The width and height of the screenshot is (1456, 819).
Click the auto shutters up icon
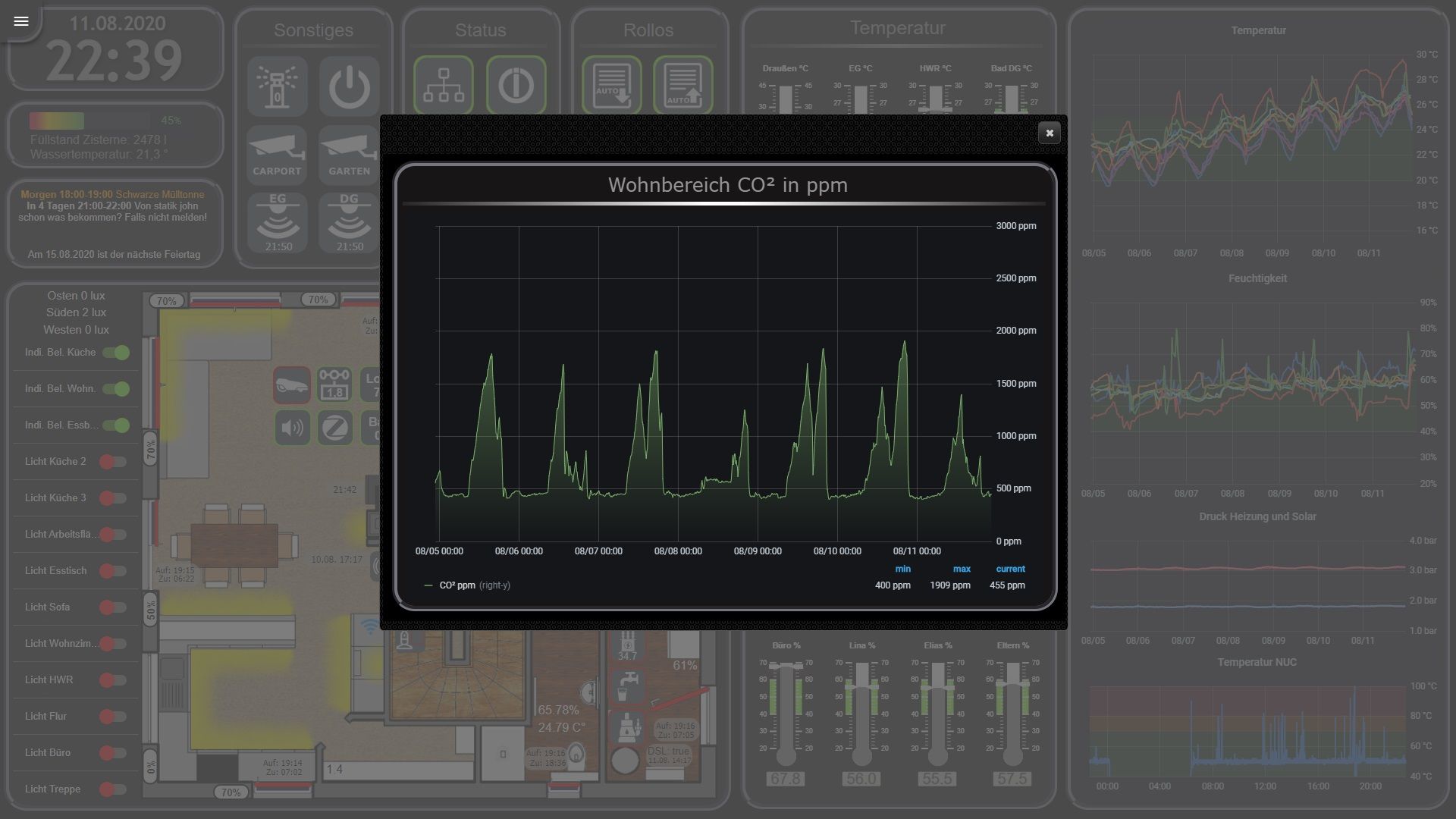[682, 85]
